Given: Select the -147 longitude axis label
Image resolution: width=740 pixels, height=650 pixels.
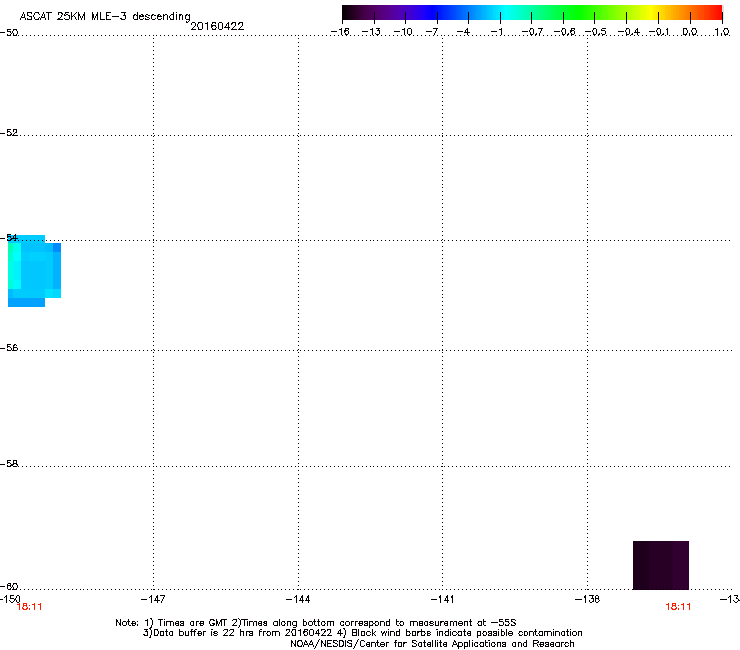Looking at the screenshot, I should pyautogui.click(x=153, y=599).
